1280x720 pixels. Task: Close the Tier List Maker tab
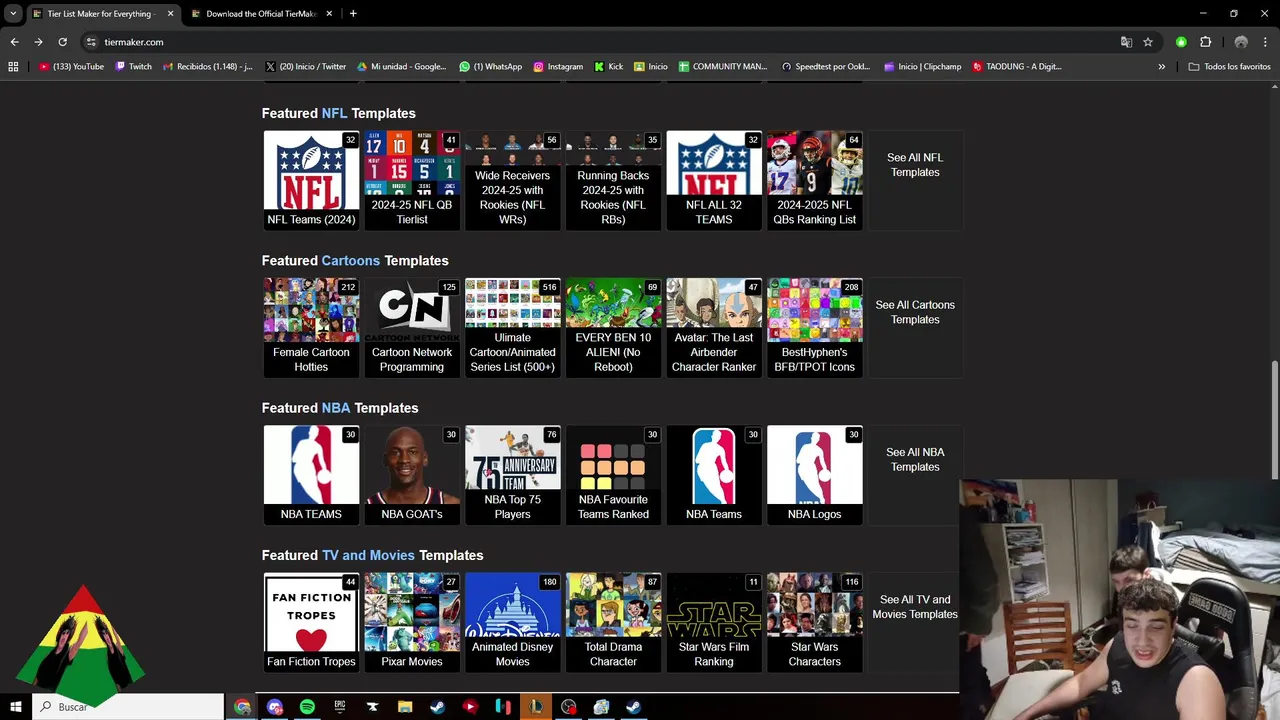click(x=170, y=14)
